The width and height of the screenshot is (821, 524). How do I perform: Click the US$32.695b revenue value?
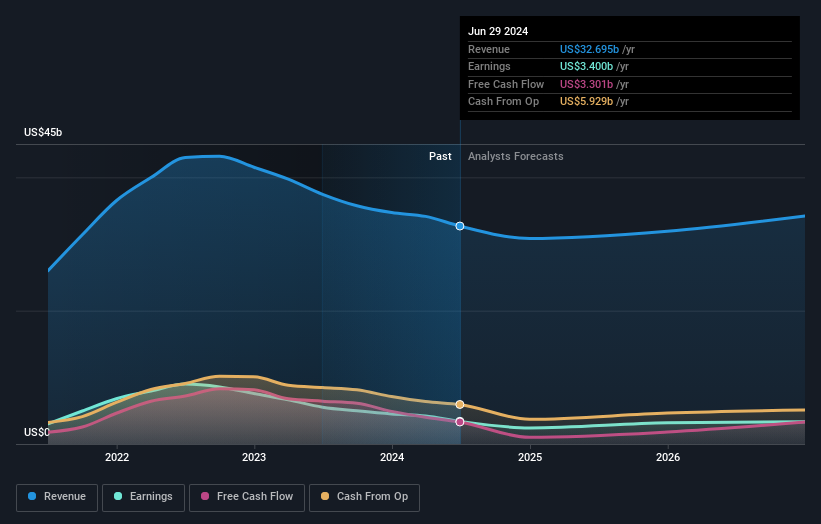click(590, 49)
